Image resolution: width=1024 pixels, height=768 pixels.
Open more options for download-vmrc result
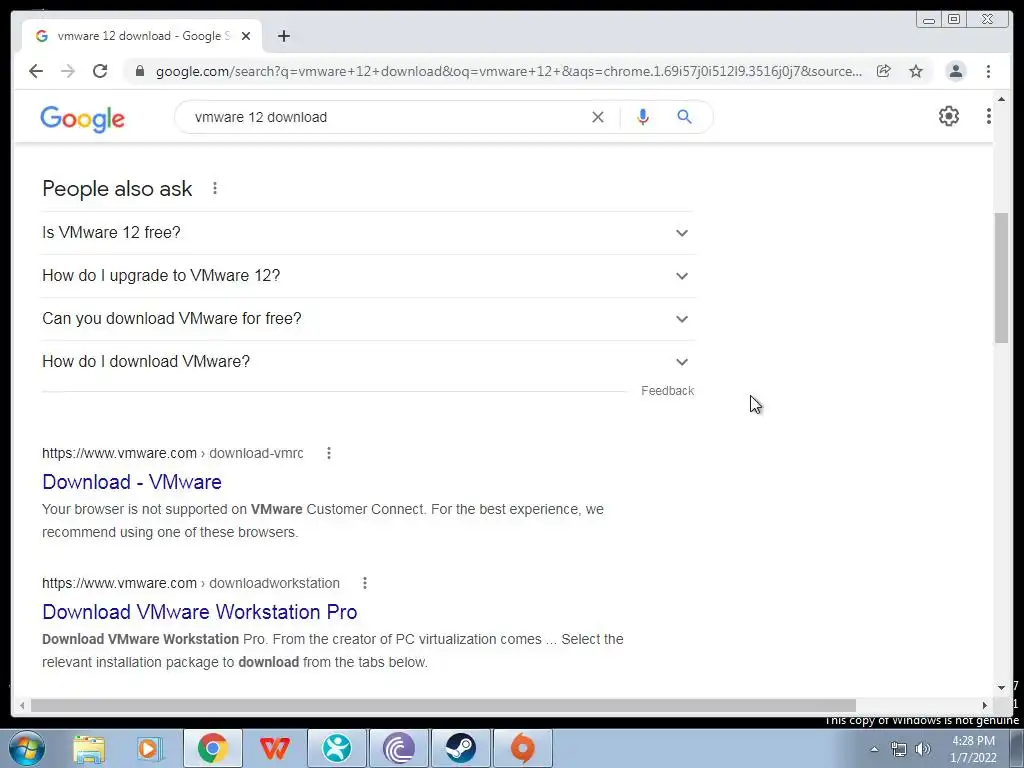[329, 453]
